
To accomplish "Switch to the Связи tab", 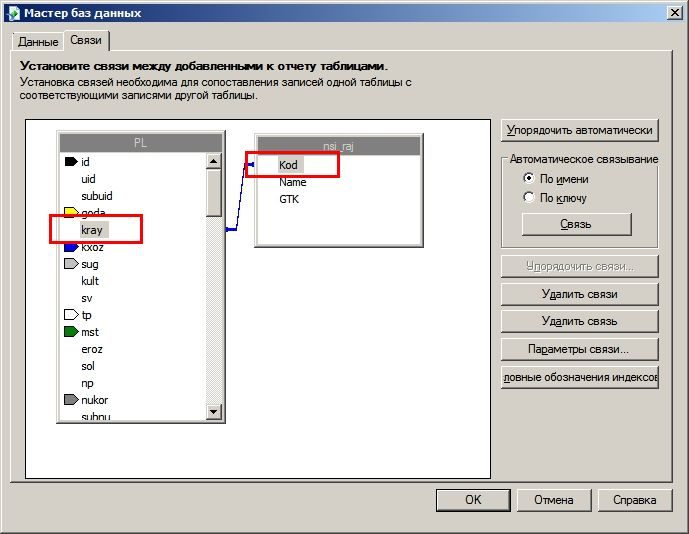I will 86,40.
